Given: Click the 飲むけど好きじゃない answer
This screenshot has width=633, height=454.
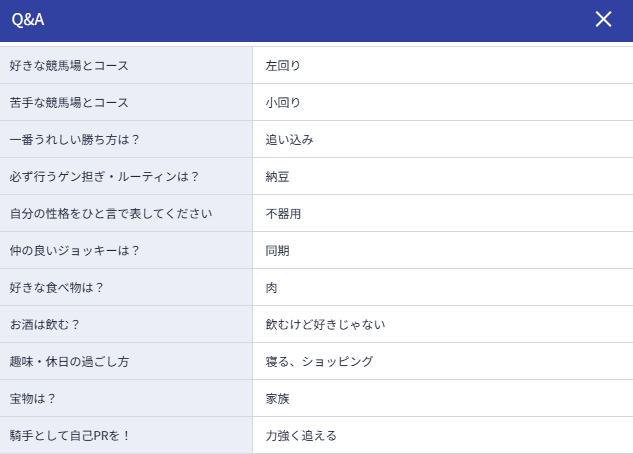Looking at the screenshot, I should click(325, 324).
